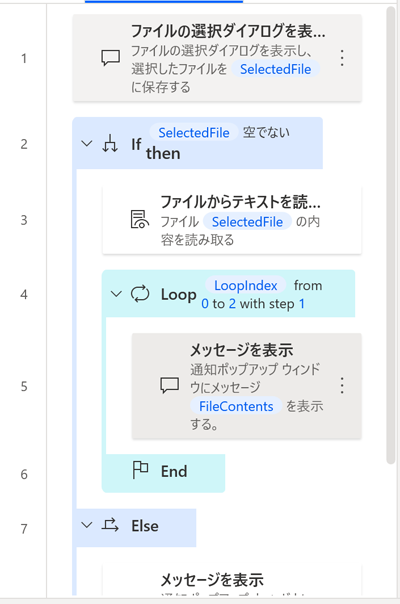
Task: Select the ファイルからテキストを読 action card
Action: 232,220
